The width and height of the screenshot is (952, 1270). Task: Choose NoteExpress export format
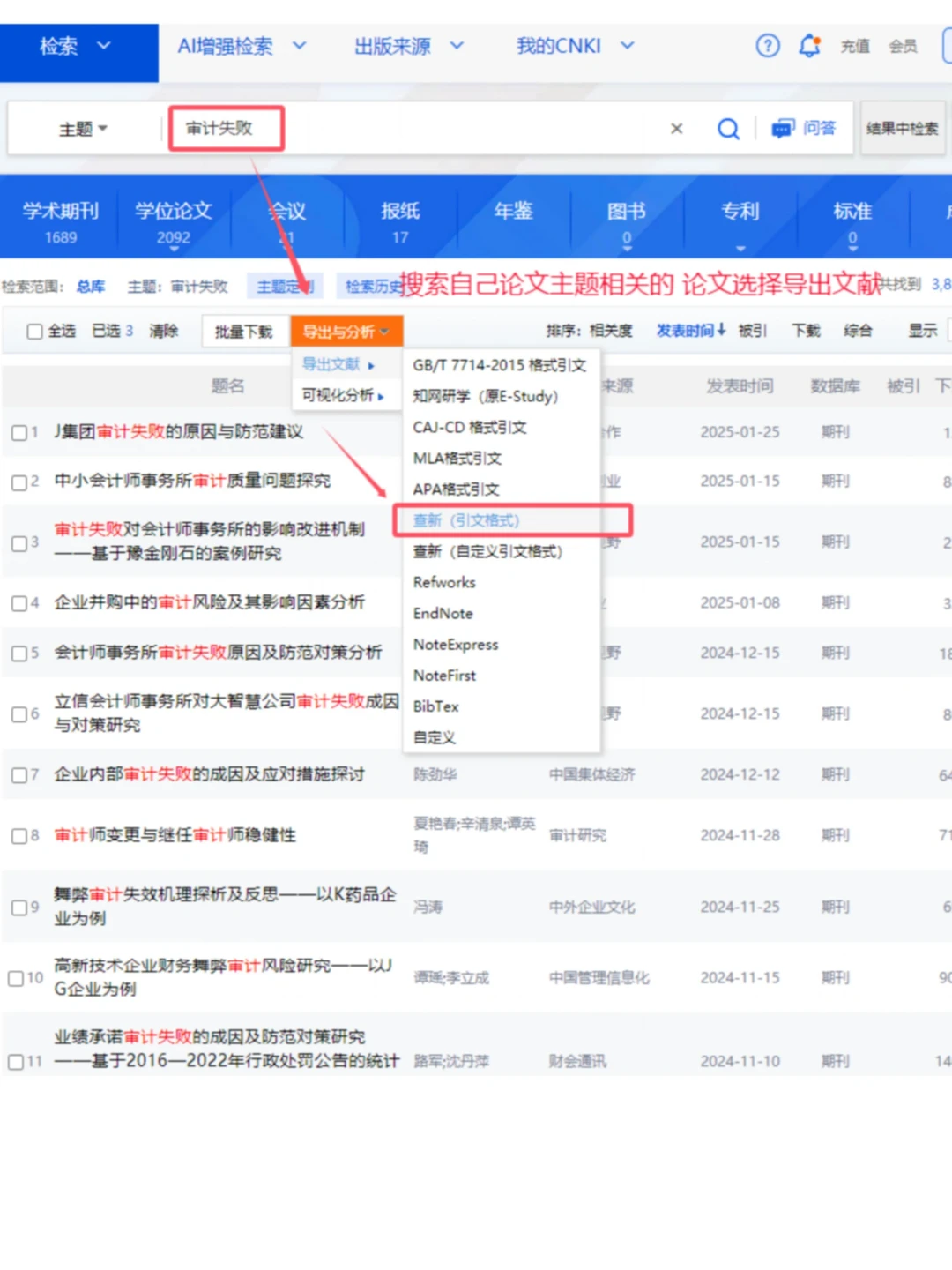[456, 645]
